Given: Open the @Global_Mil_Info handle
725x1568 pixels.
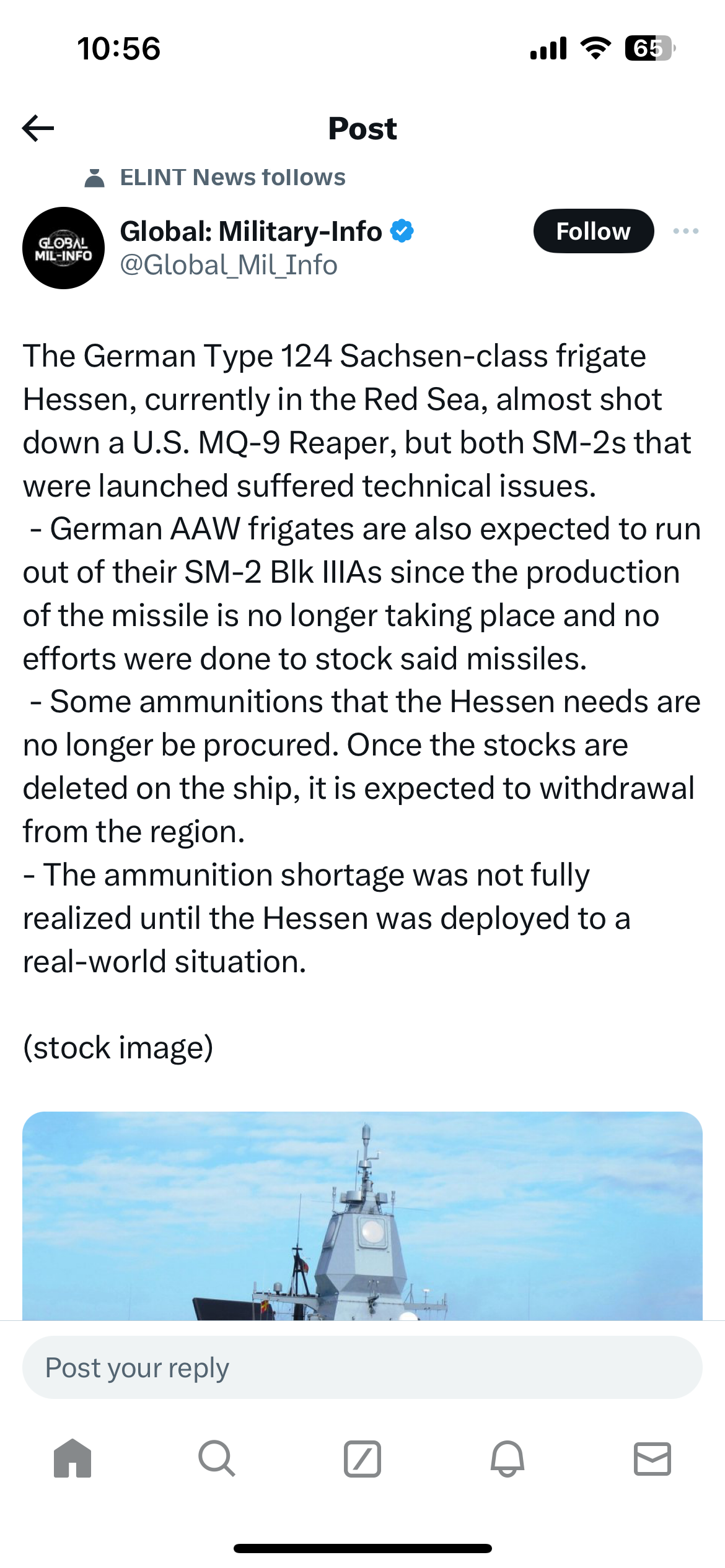Looking at the screenshot, I should pyautogui.click(x=229, y=265).
